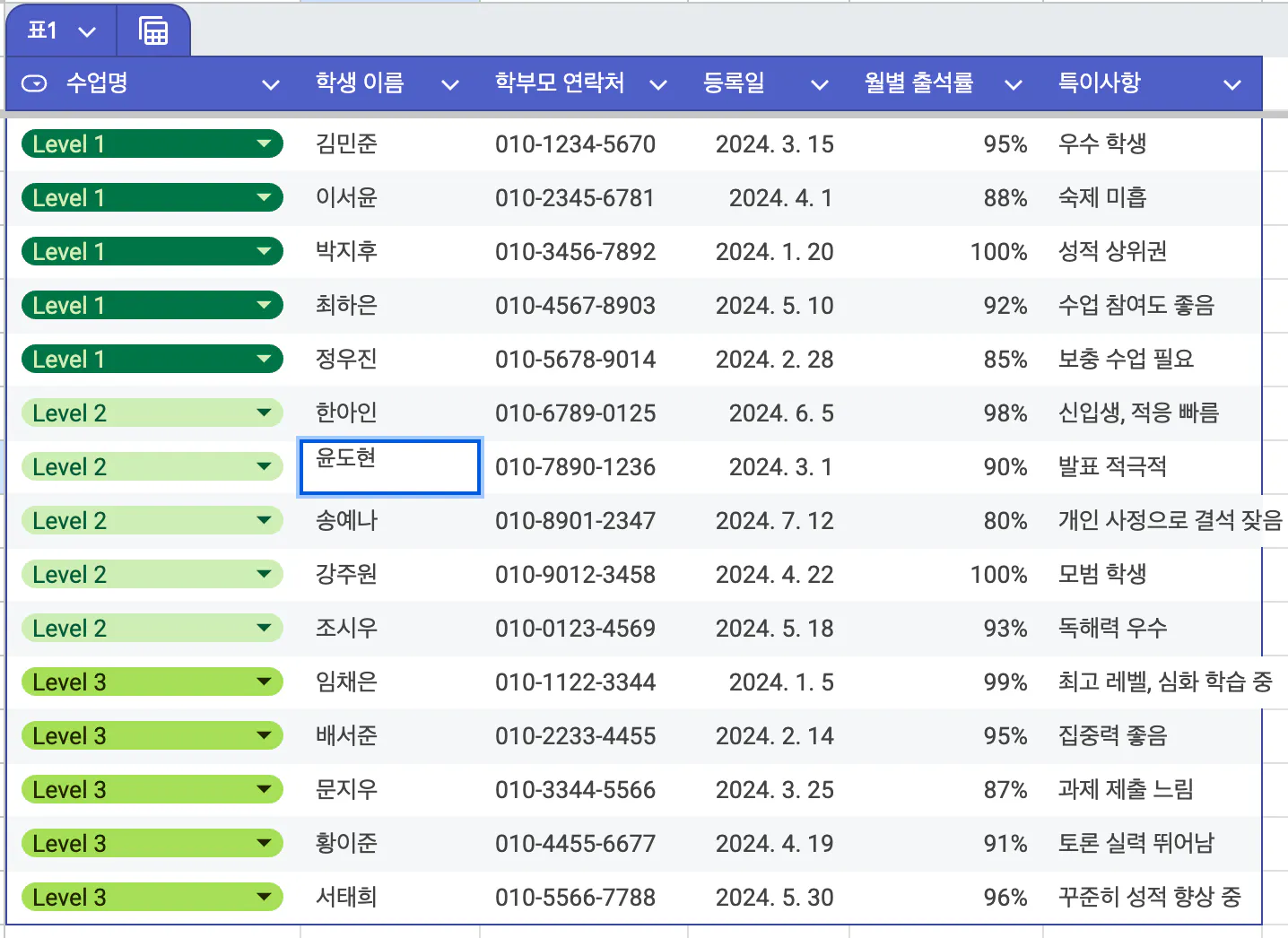Image resolution: width=1288 pixels, height=938 pixels.
Task: Select registration date 2024. 7. 12
Action: [x=775, y=521]
